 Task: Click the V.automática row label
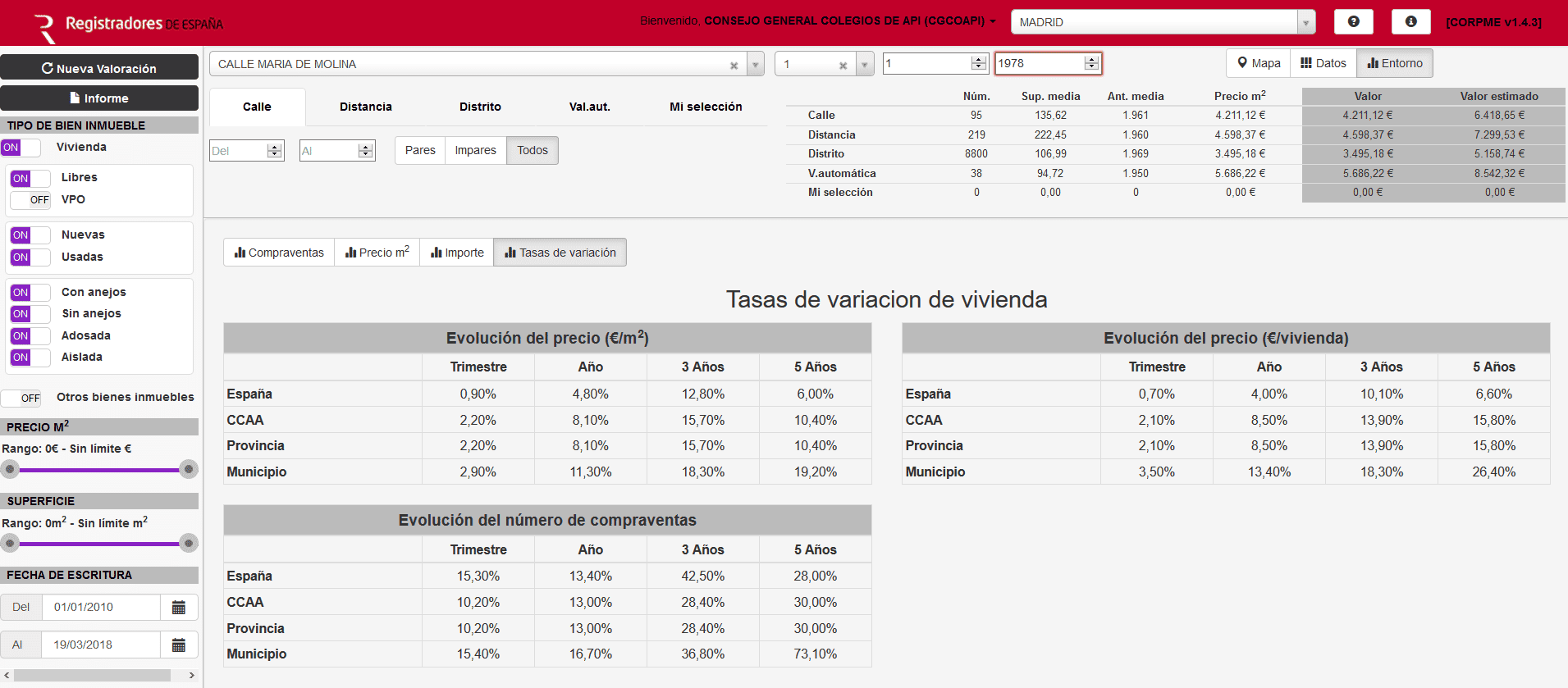tap(842, 174)
